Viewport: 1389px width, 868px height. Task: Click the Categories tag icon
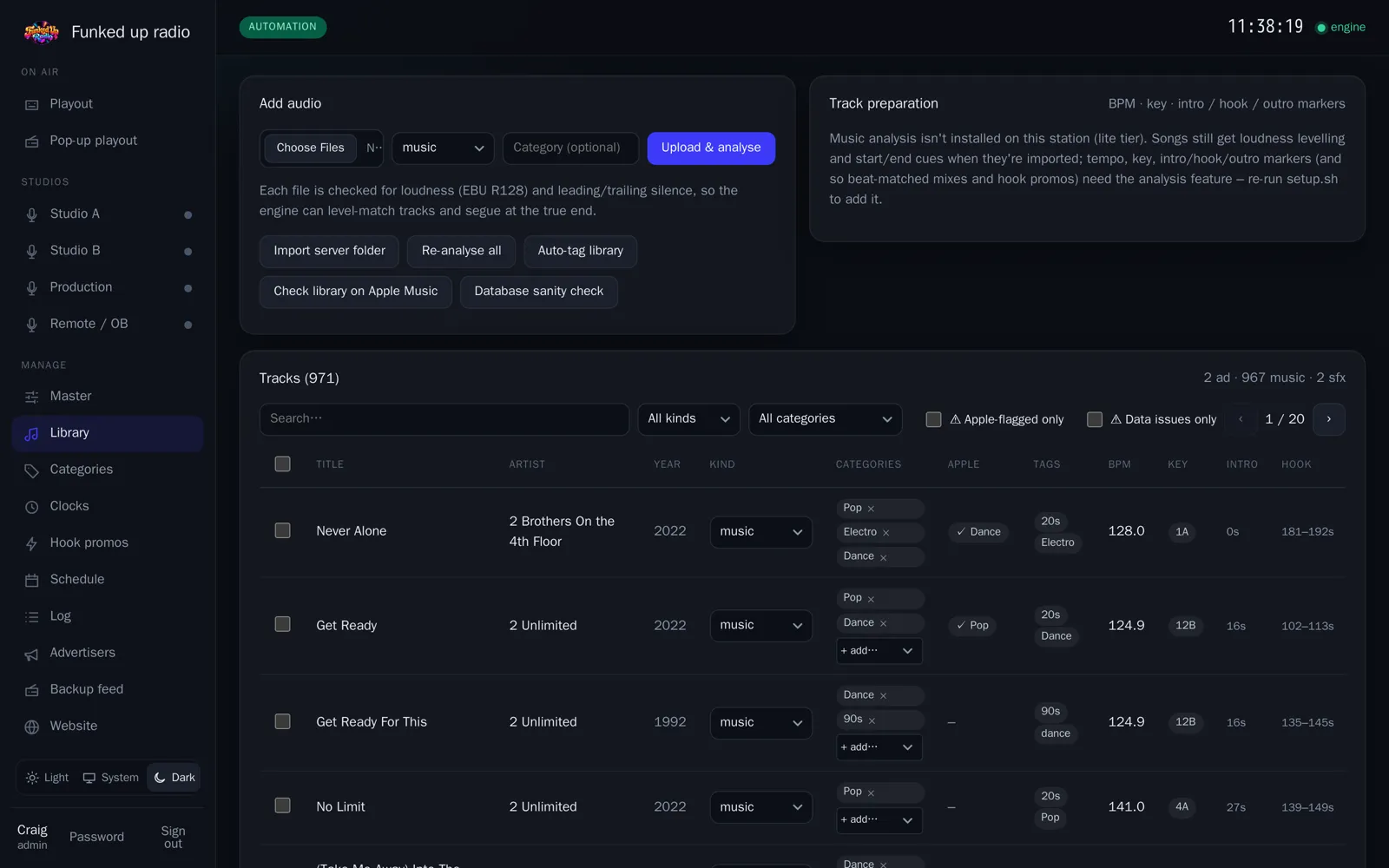tap(32, 470)
